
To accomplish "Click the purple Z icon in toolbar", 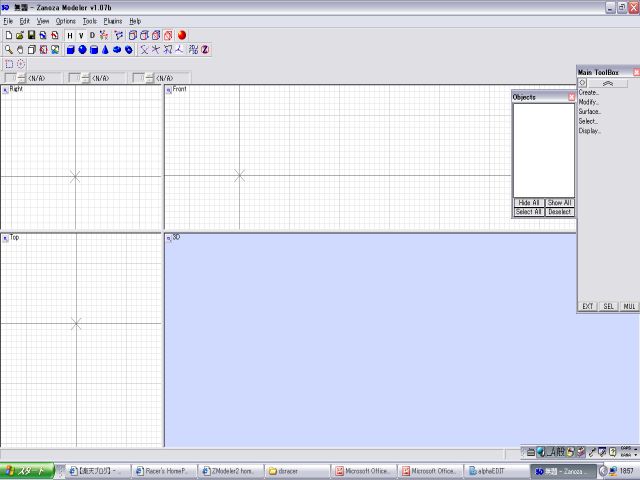I will pos(205,50).
